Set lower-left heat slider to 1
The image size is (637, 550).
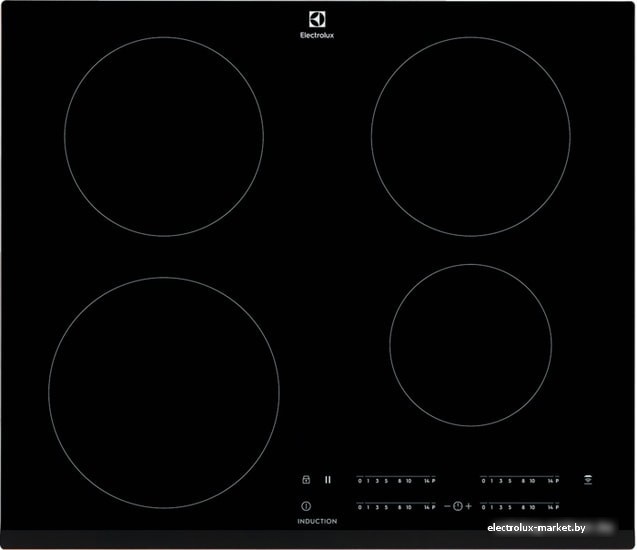pyautogui.click(x=368, y=507)
